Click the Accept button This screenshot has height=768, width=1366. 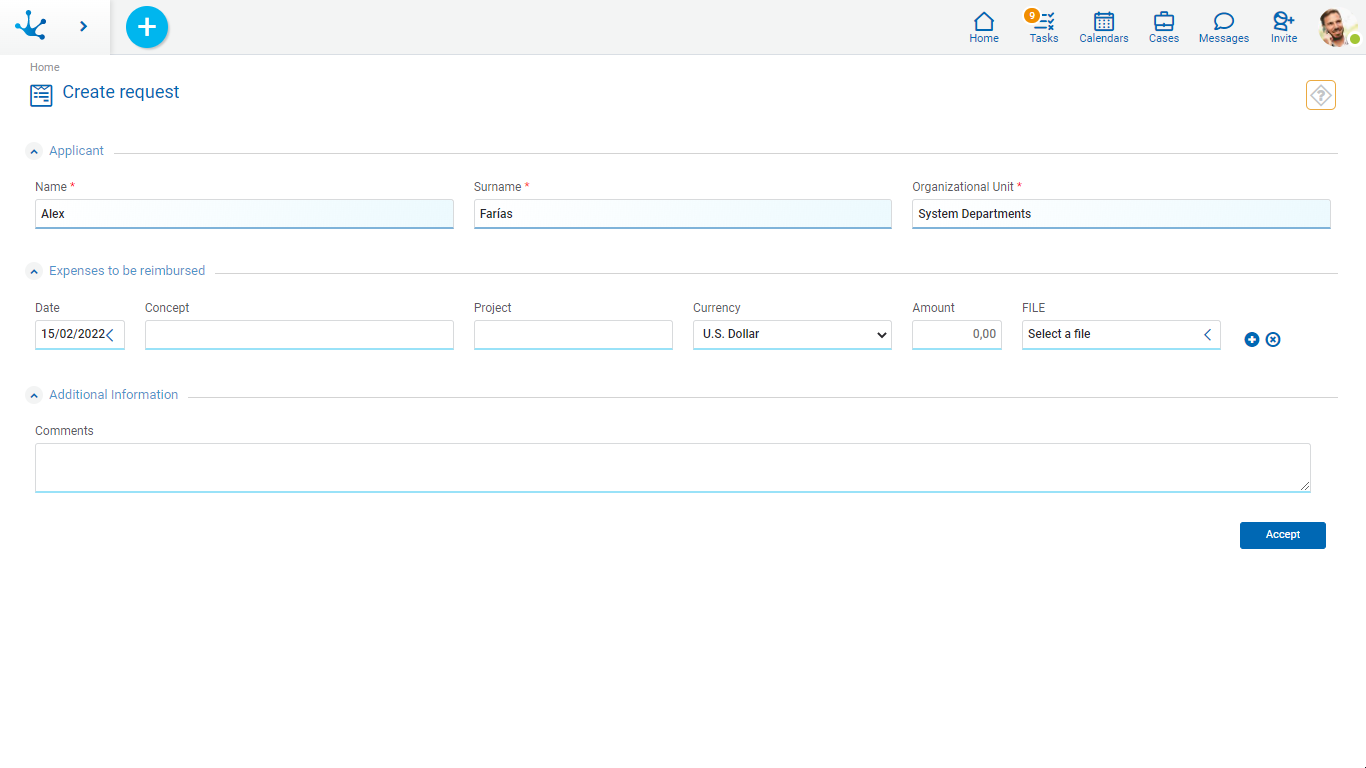[1282, 535]
